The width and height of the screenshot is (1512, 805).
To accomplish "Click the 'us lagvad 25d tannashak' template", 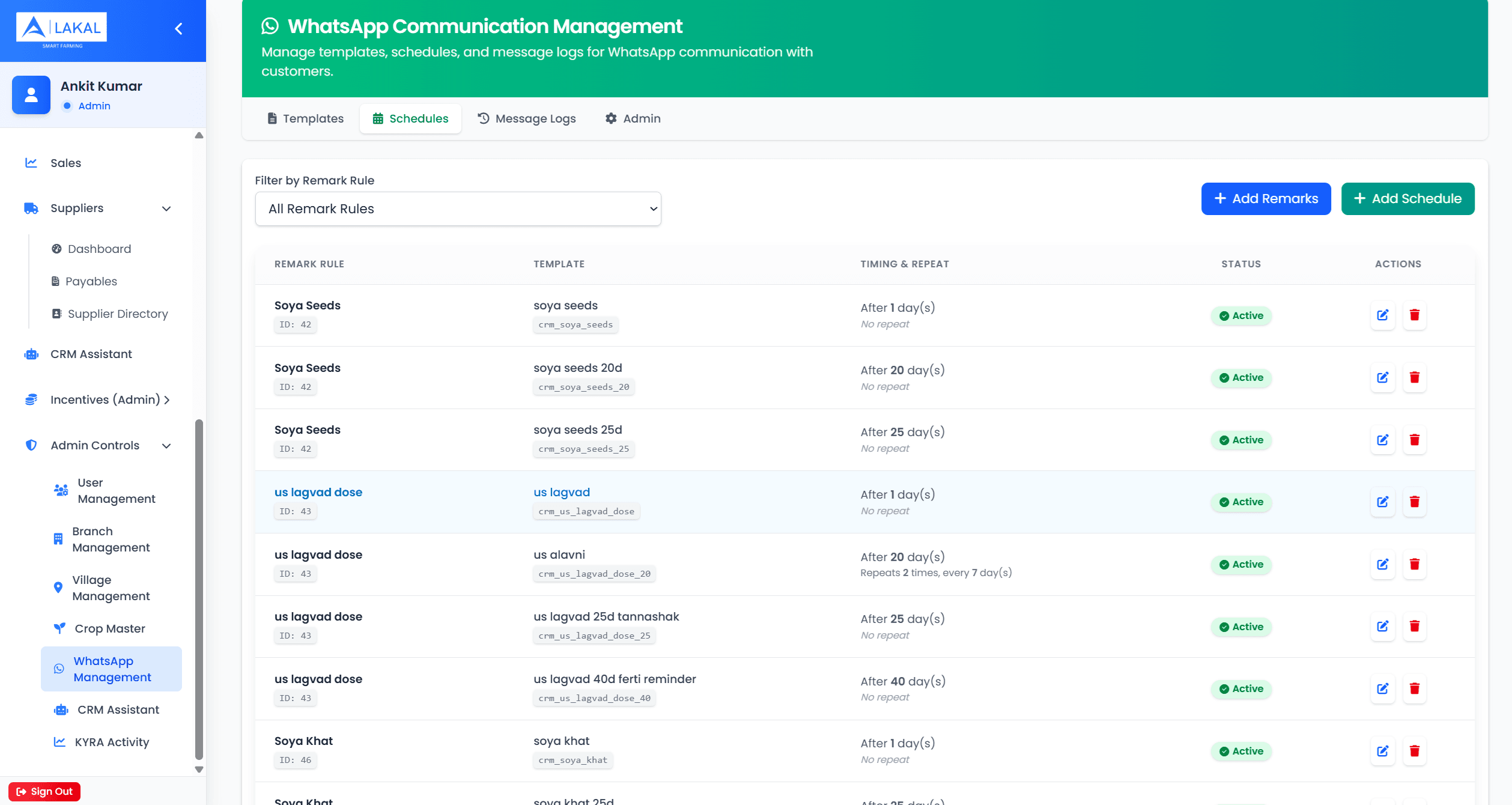I will coord(606,616).
